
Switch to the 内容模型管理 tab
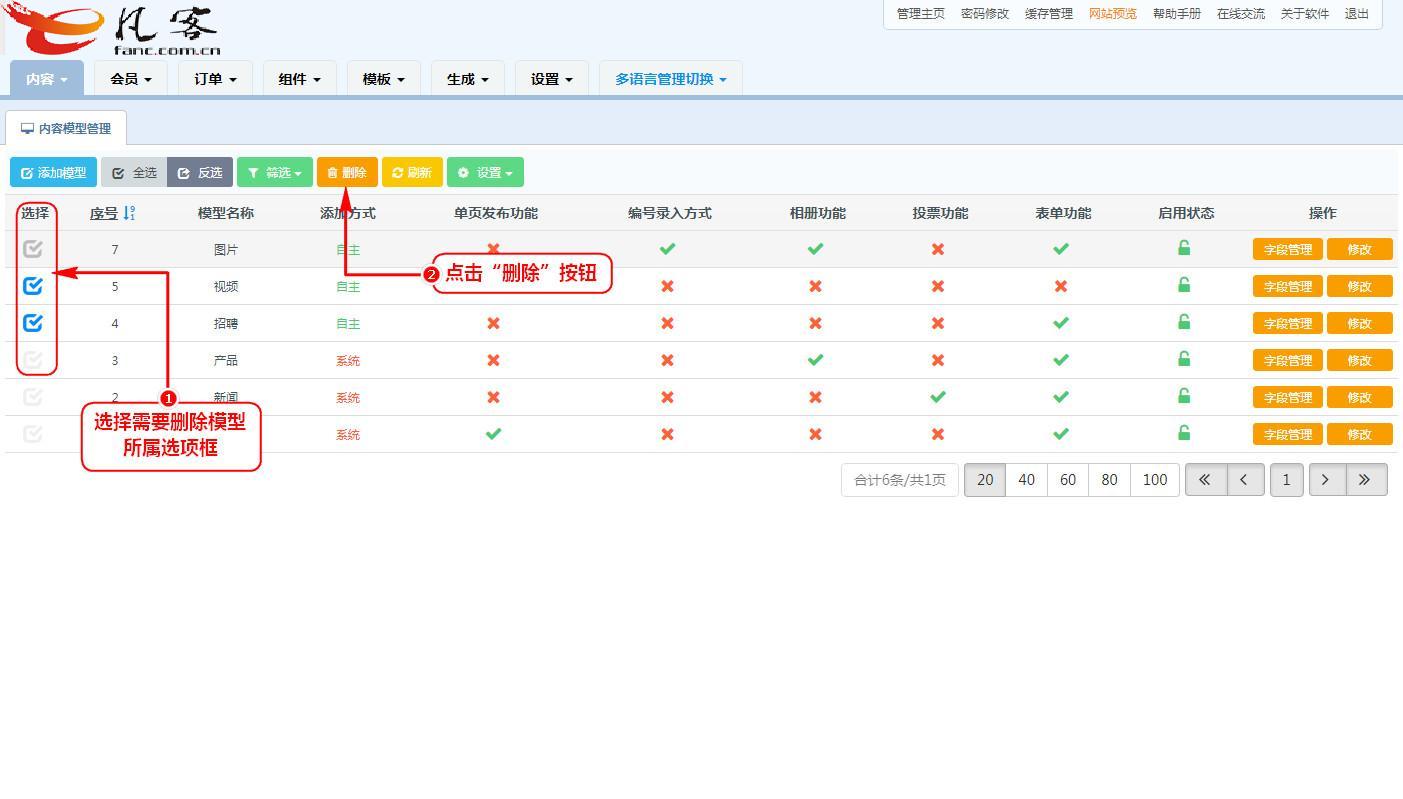[66, 129]
